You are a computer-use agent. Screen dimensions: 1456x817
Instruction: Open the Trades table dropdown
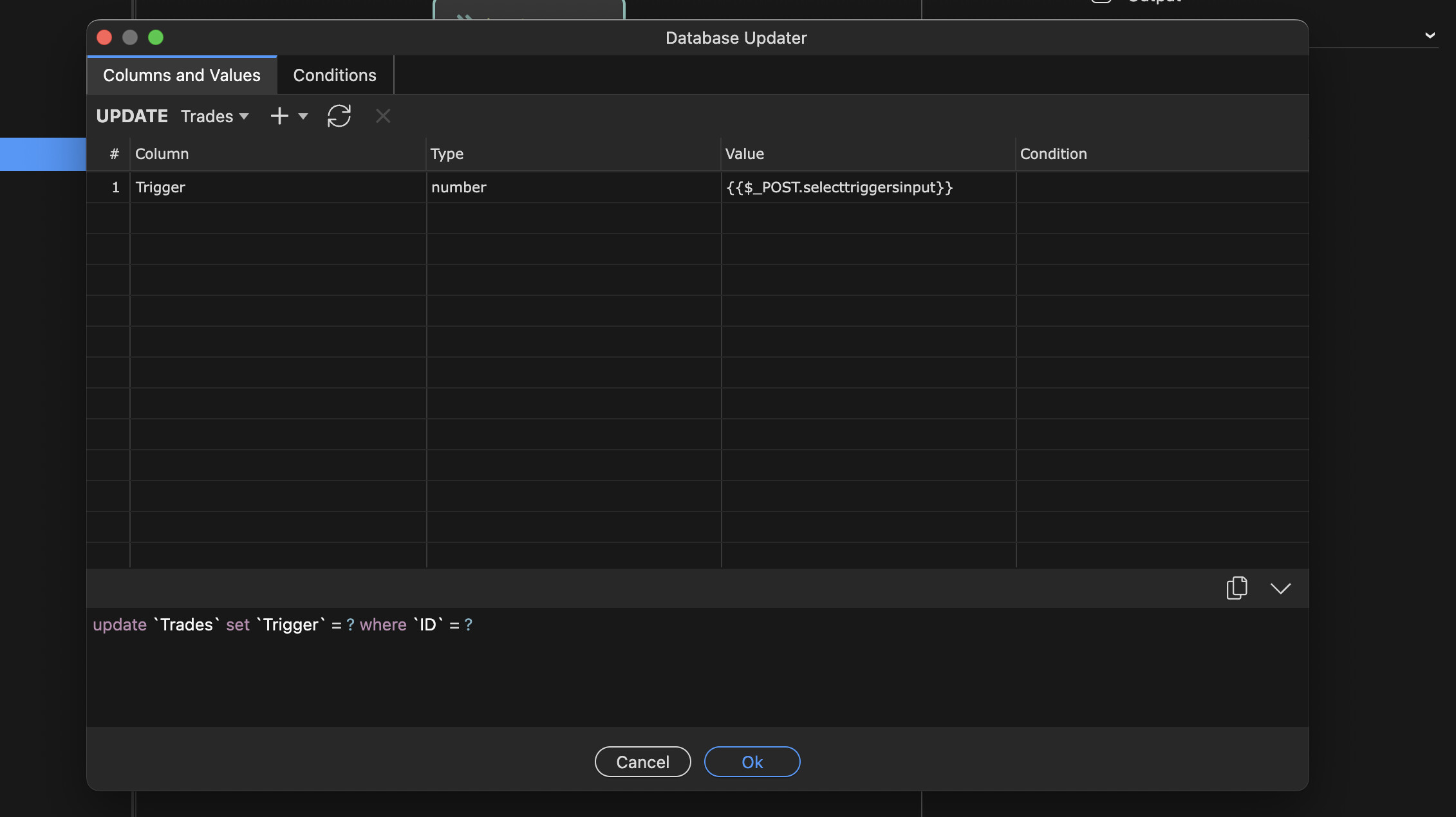tap(214, 116)
